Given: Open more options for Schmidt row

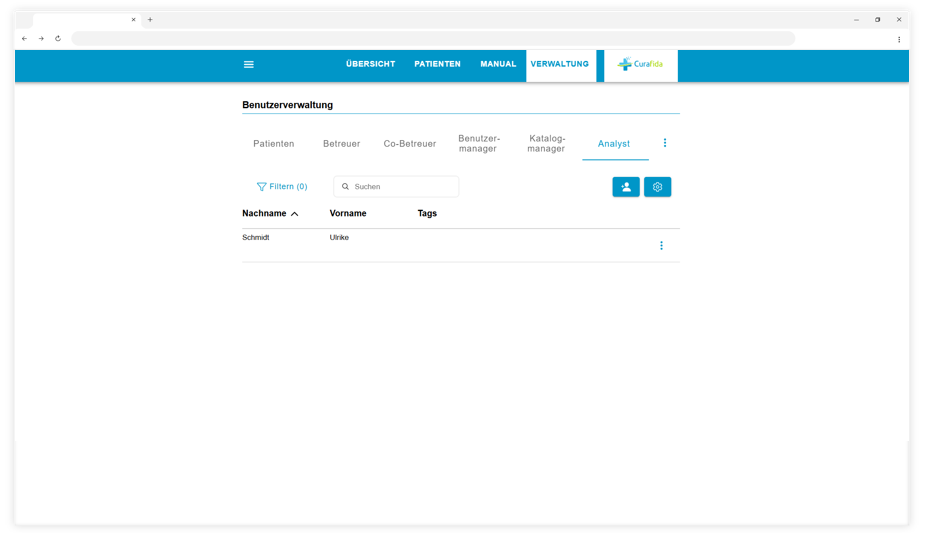Looking at the screenshot, I should pyautogui.click(x=661, y=245).
